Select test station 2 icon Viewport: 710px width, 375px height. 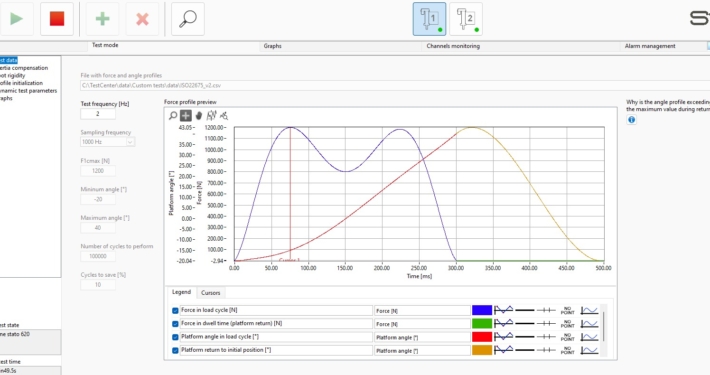click(x=466, y=19)
